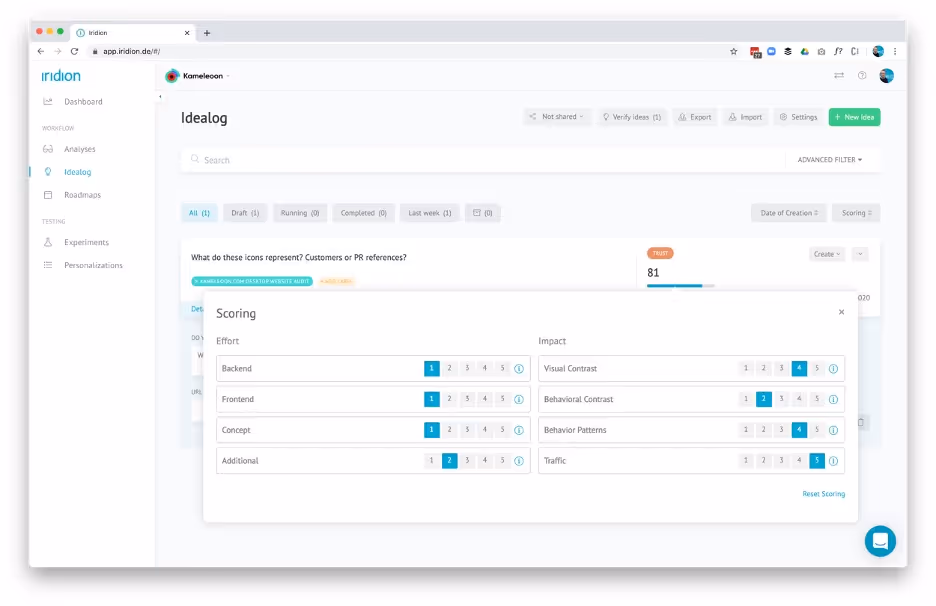This screenshot has height=606, width=936.
Task: Reload the browser page
Action: coord(75,51)
